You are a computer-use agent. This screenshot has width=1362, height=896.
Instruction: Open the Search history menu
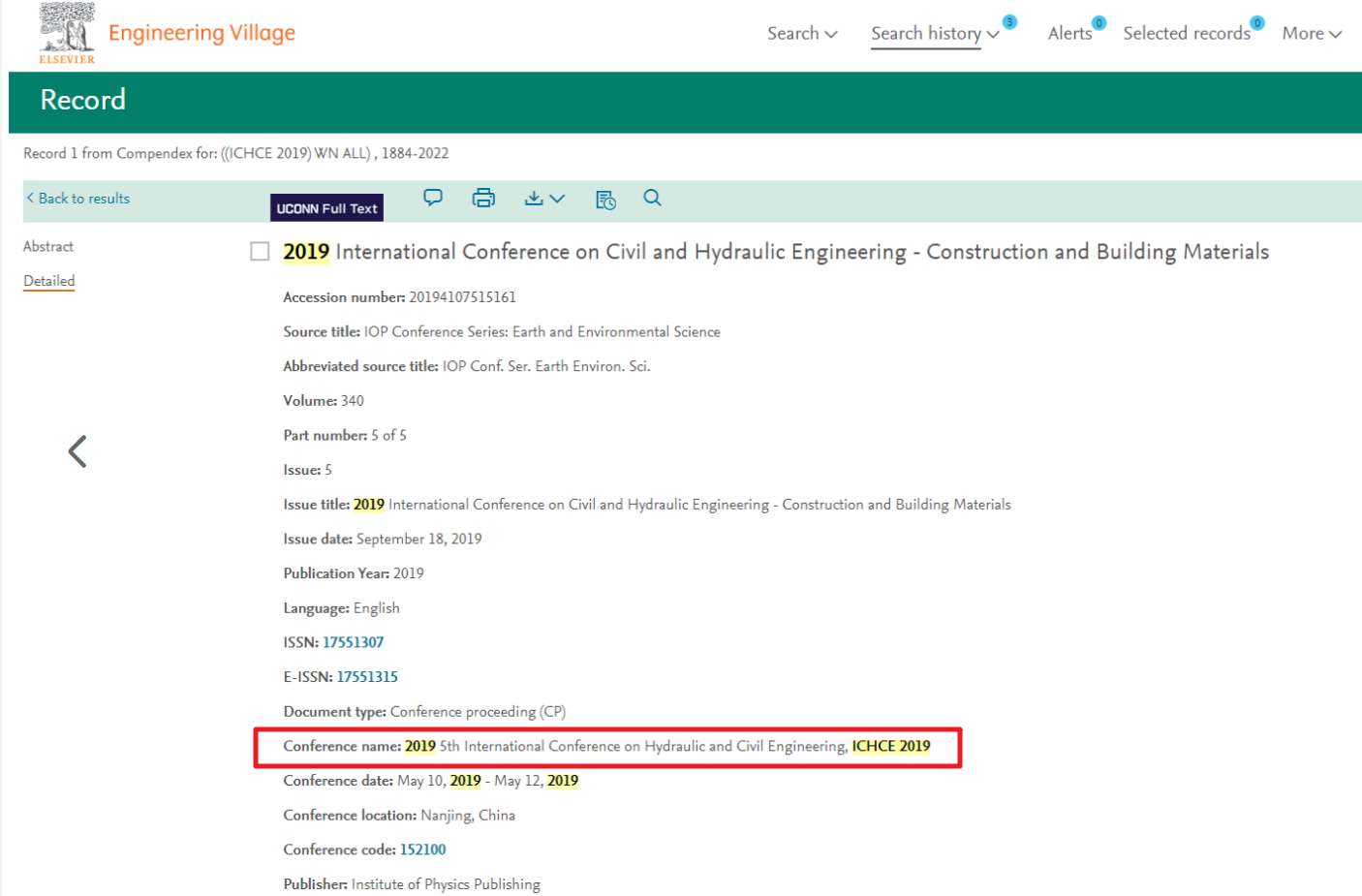[935, 34]
